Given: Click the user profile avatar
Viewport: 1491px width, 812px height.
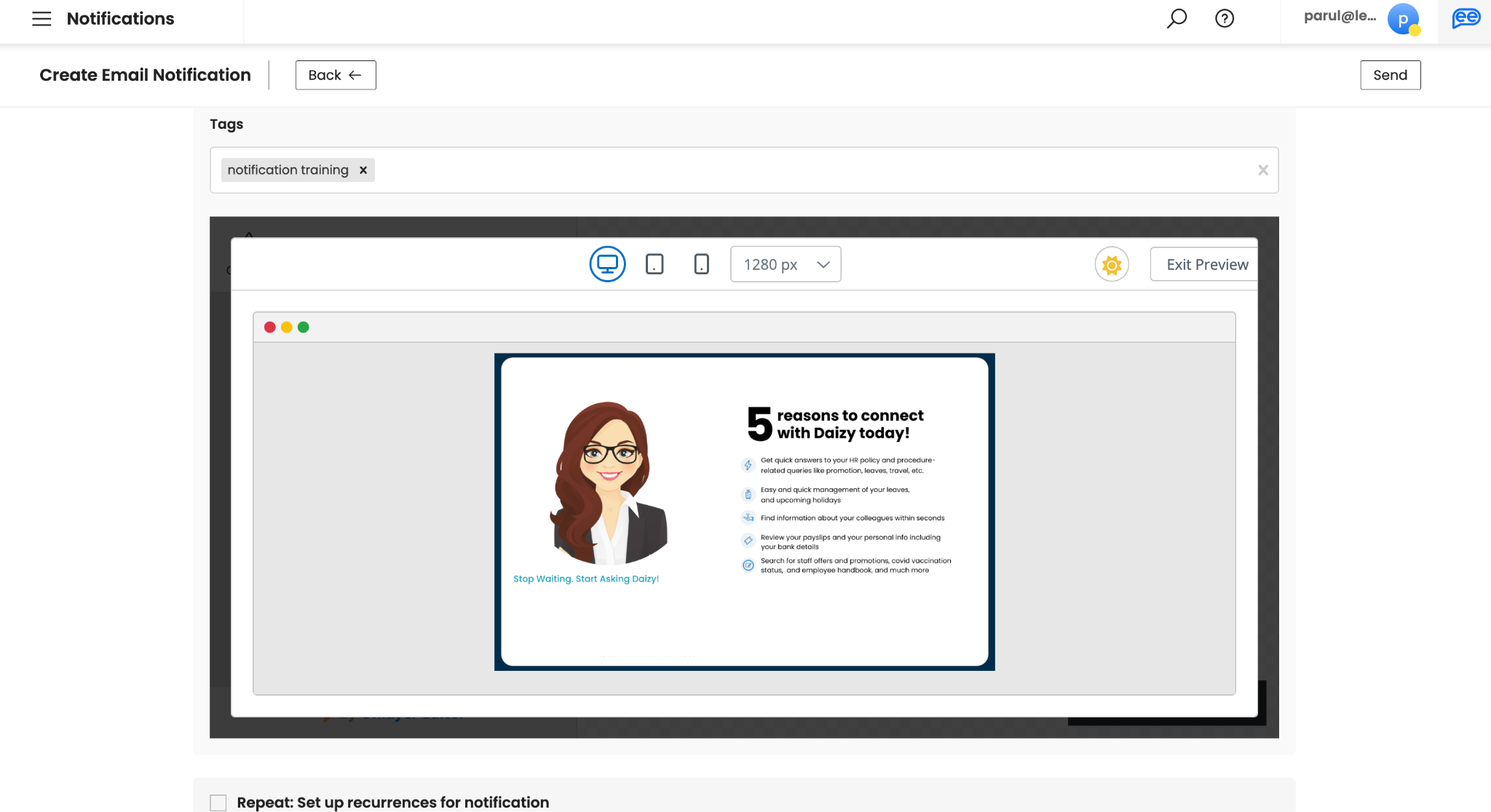Looking at the screenshot, I should pyautogui.click(x=1403, y=19).
